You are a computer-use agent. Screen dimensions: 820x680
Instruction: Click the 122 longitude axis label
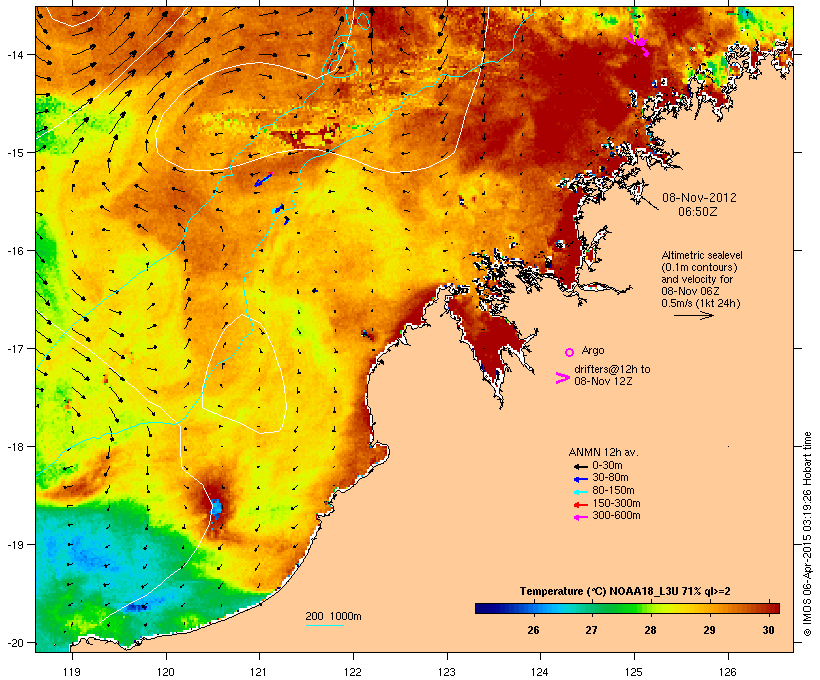click(352, 672)
